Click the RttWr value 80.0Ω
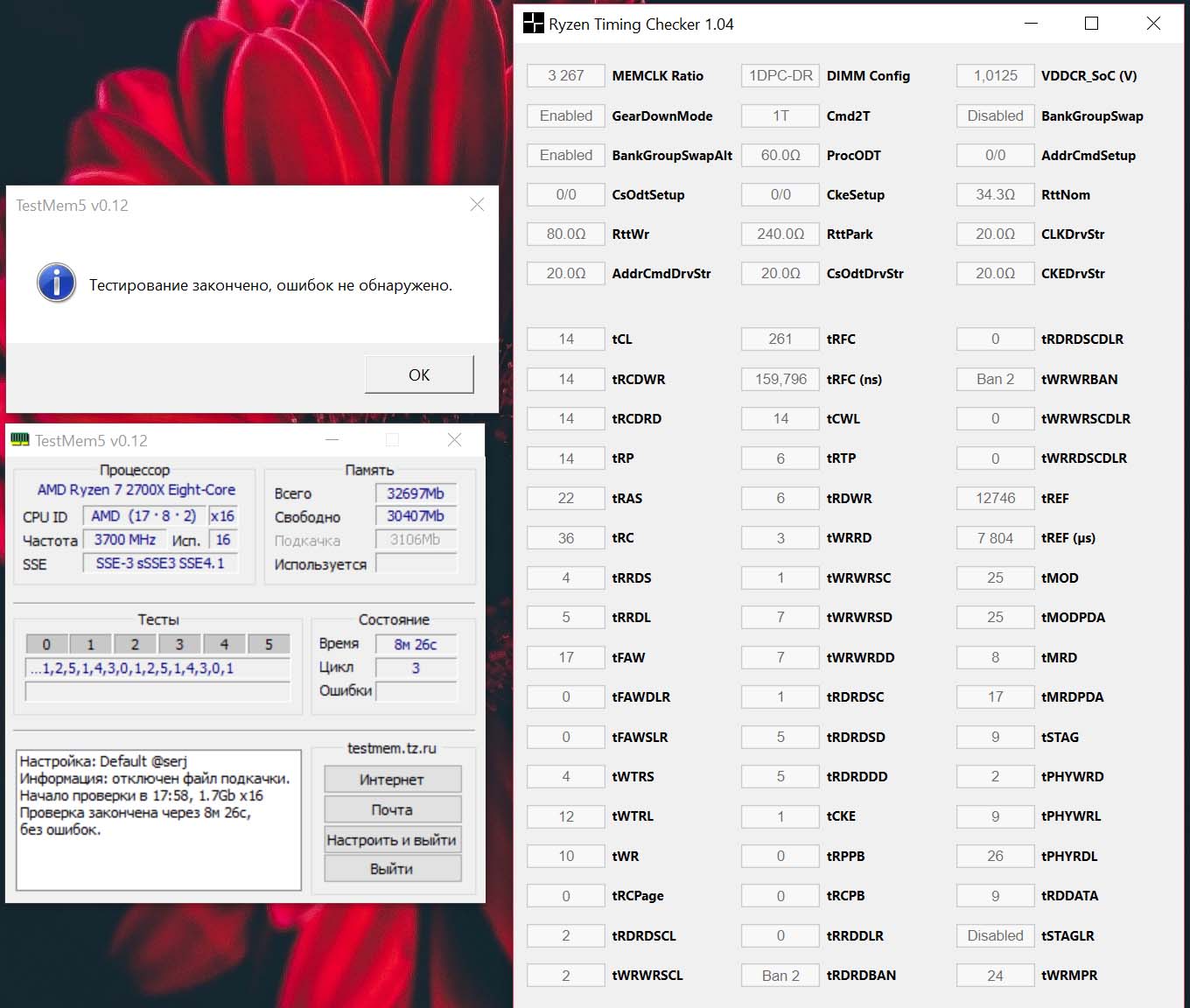 pos(566,234)
